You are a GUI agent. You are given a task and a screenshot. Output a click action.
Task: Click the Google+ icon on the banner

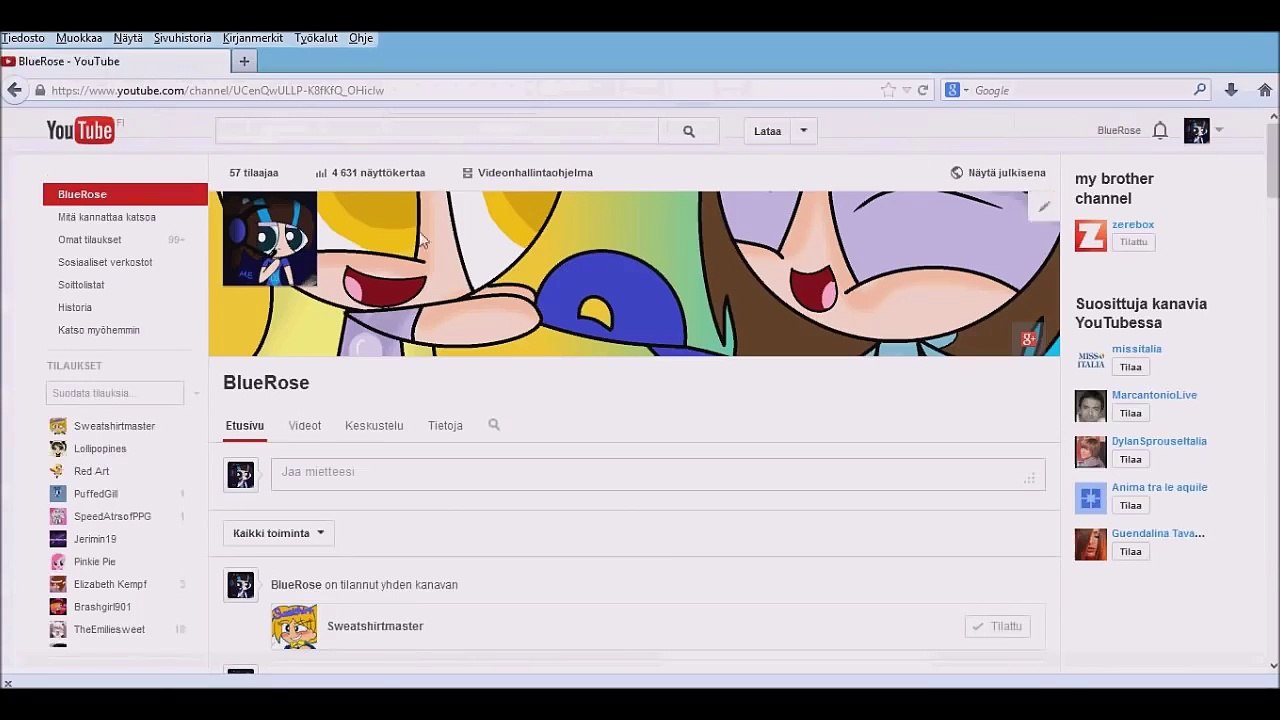(x=1028, y=339)
